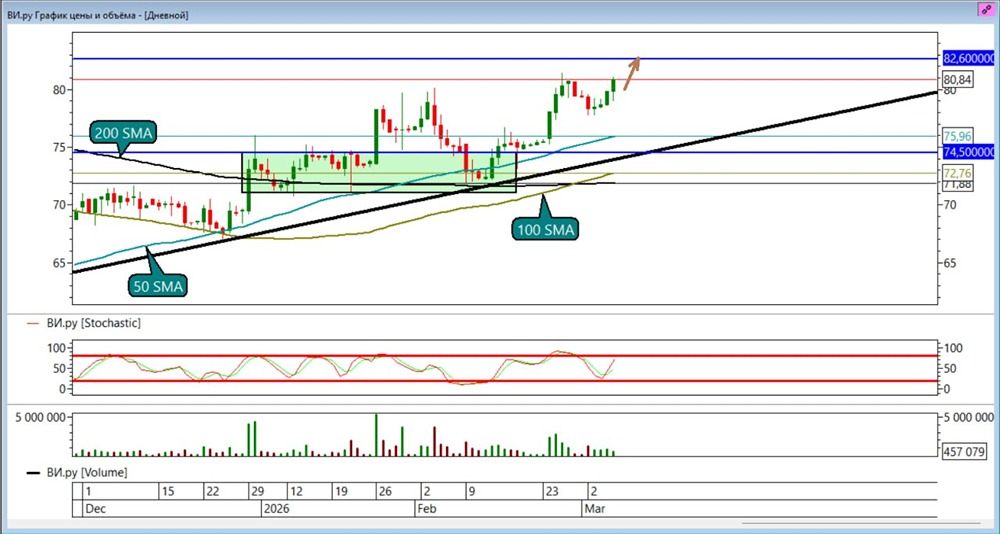The width and height of the screenshot is (1000, 534).
Task: Click date 26 on the time axis
Action: (x=385, y=492)
